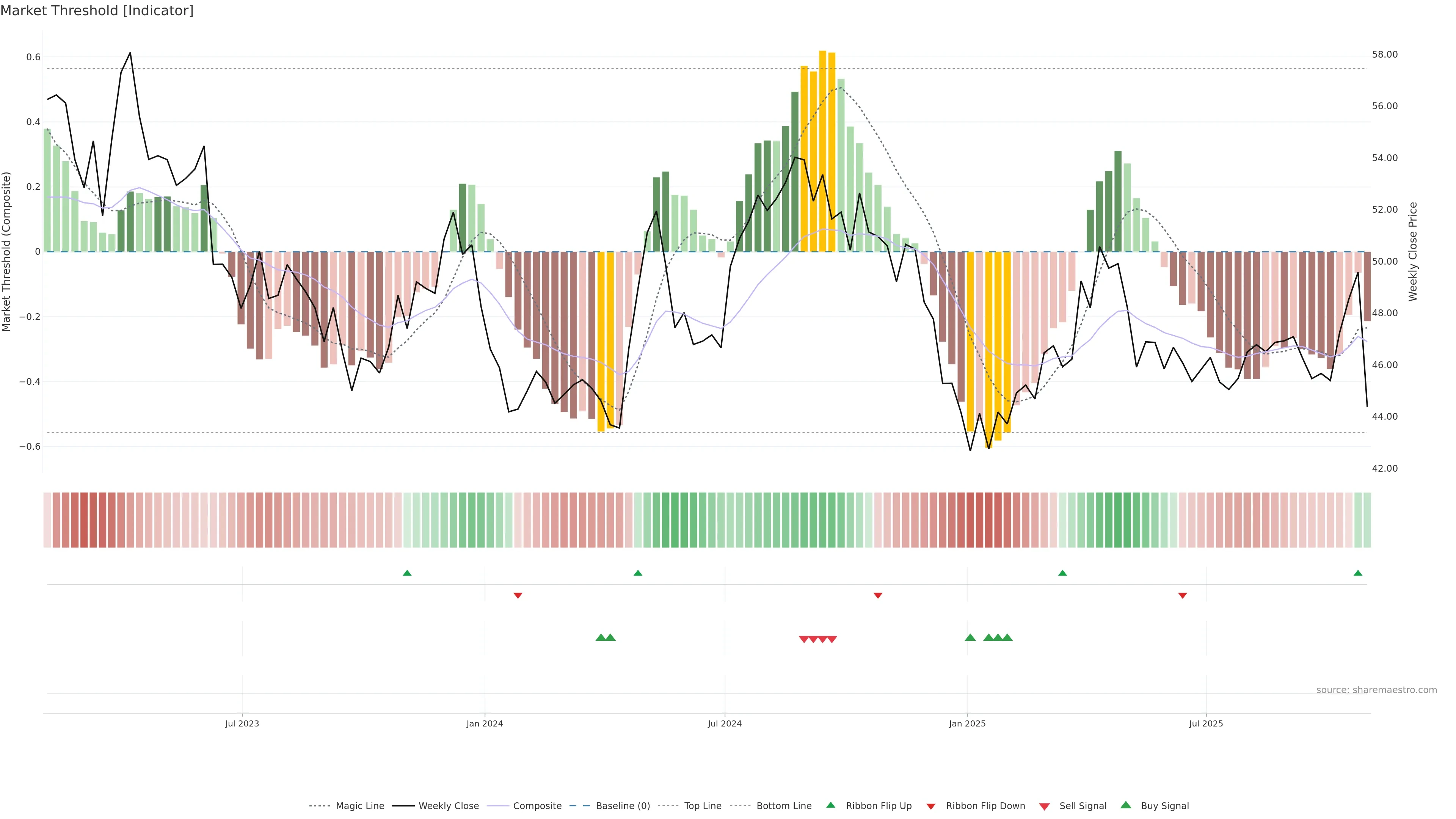Click the leftmost green Ribbon Flip Up marker

tap(407, 573)
